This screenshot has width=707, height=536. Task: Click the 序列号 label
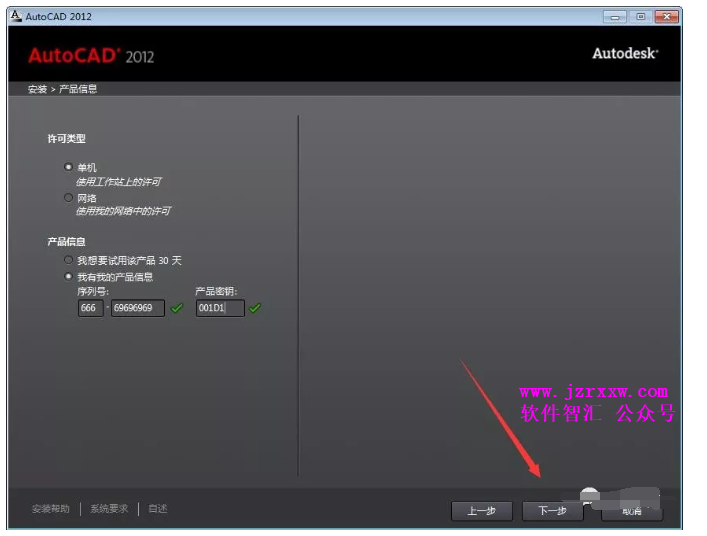93,291
